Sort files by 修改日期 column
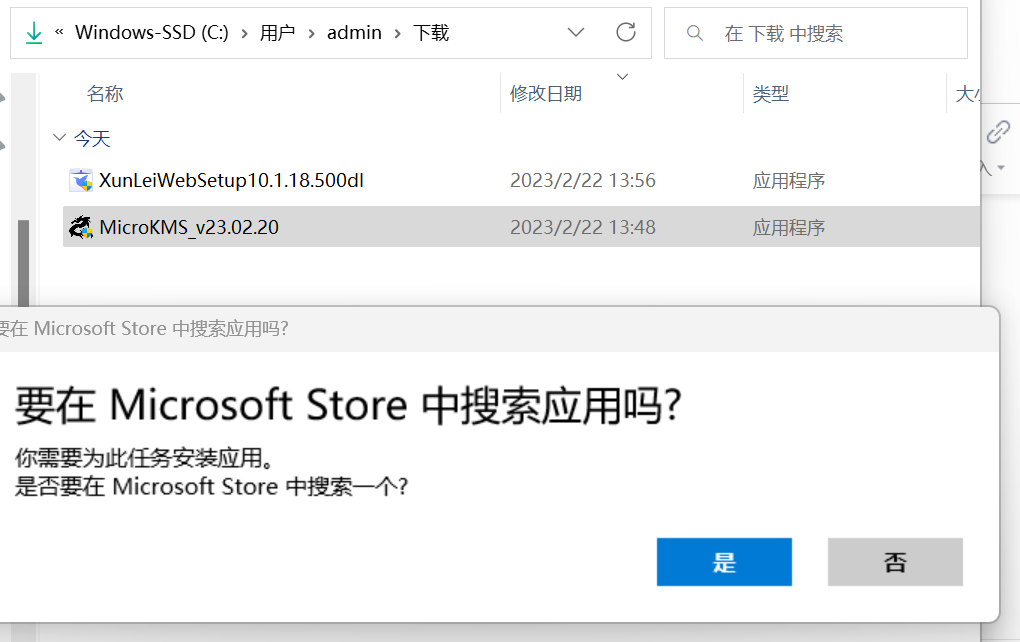 [x=546, y=94]
